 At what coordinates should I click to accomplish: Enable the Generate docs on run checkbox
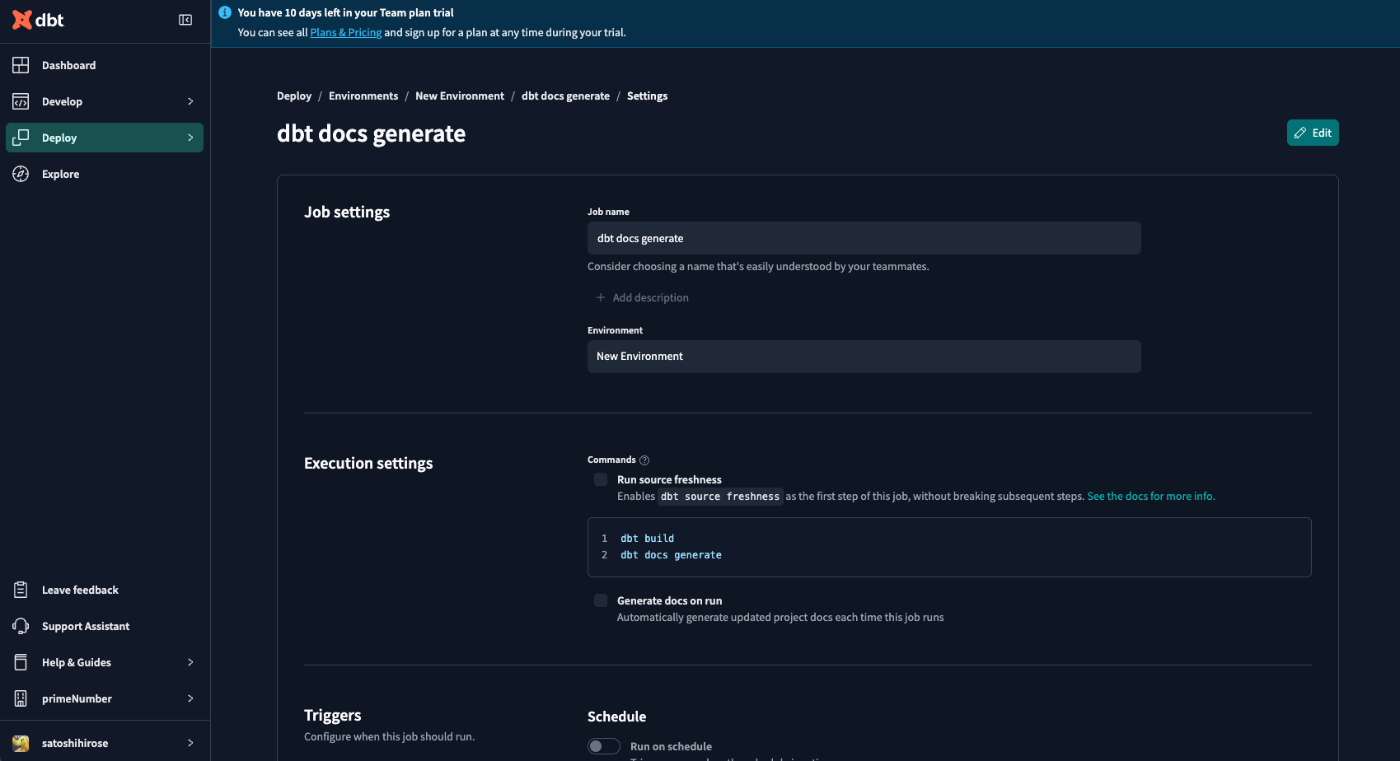pos(600,601)
